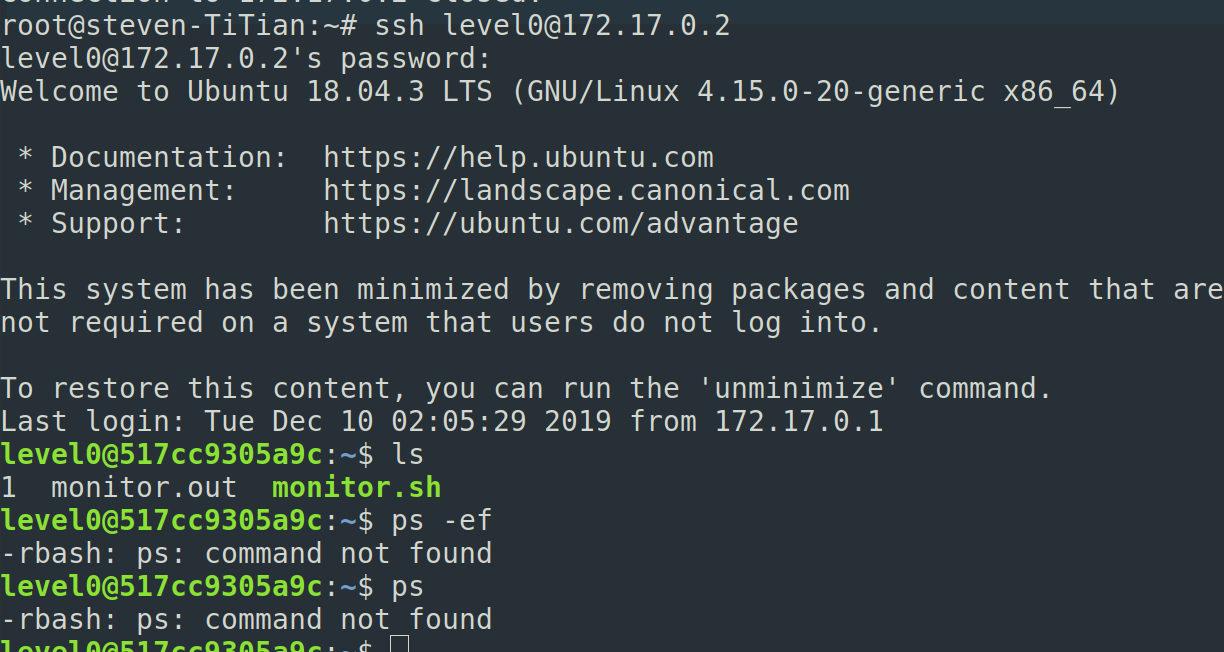Click the monitor.sh filename in ls output
The width and height of the screenshot is (1224, 652).
pyautogui.click(x=356, y=488)
